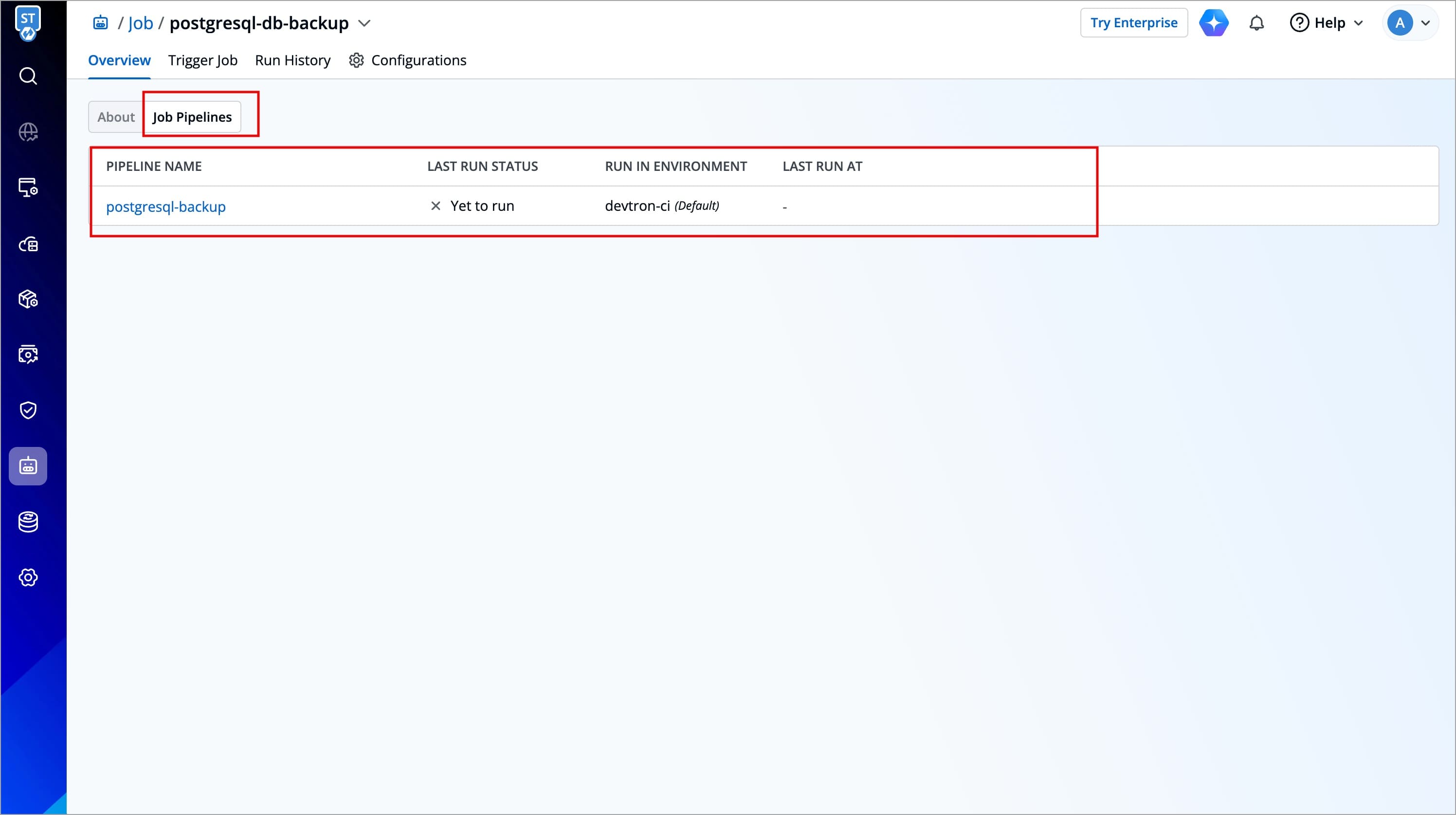Open the database stack sidebar icon
The height and width of the screenshot is (815, 1456).
point(28,521)
